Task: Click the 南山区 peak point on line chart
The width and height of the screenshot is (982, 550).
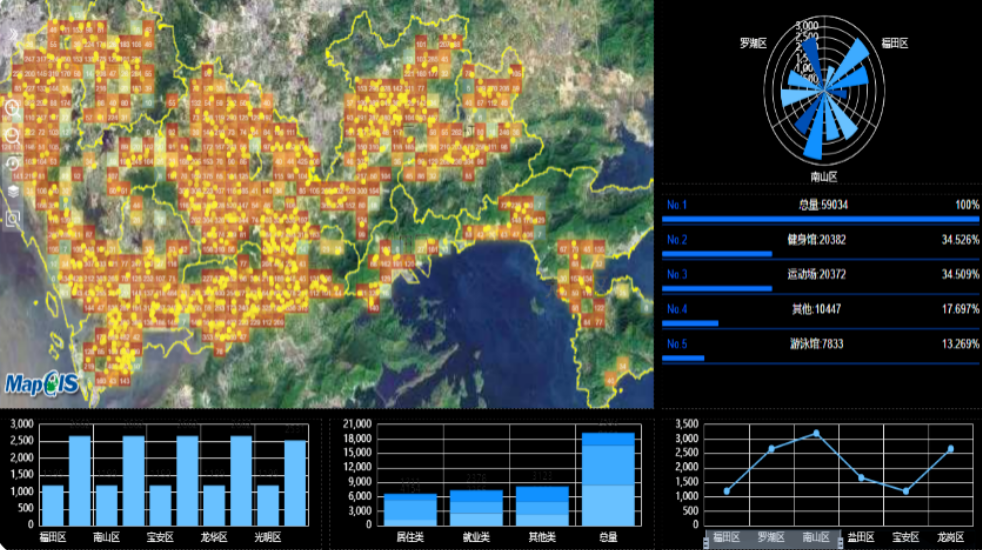Action: [x=816, y=433]
